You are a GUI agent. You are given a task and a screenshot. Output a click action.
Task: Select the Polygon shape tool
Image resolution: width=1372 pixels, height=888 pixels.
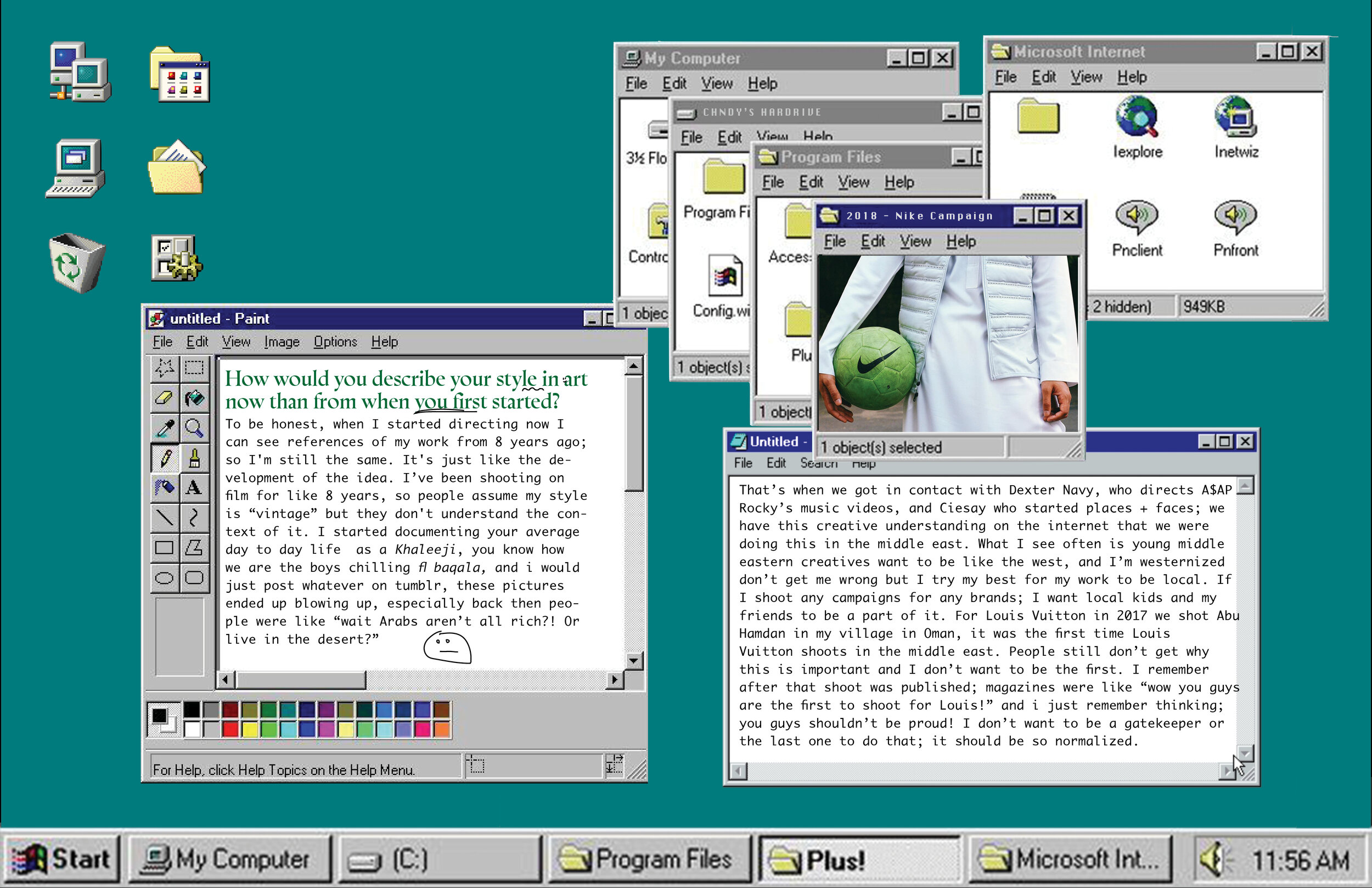194,548
